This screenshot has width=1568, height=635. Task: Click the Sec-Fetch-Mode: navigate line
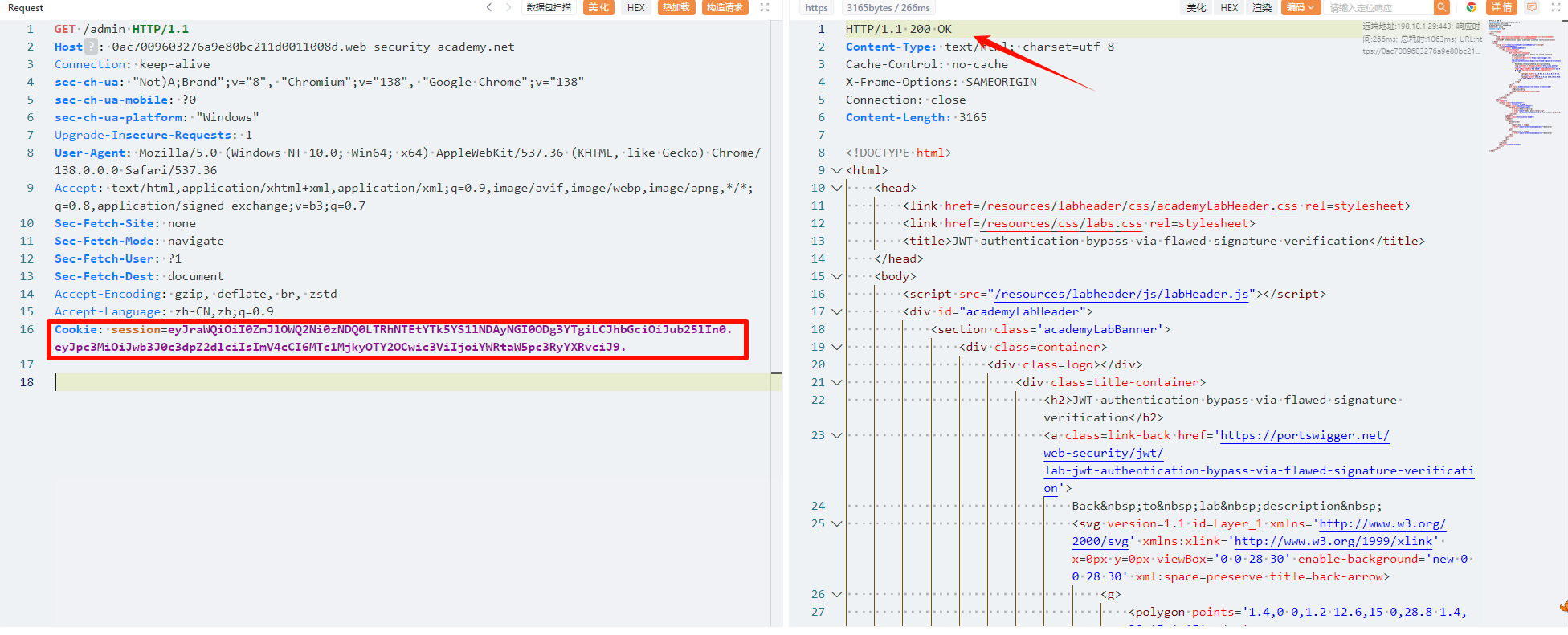click(139, 241)
